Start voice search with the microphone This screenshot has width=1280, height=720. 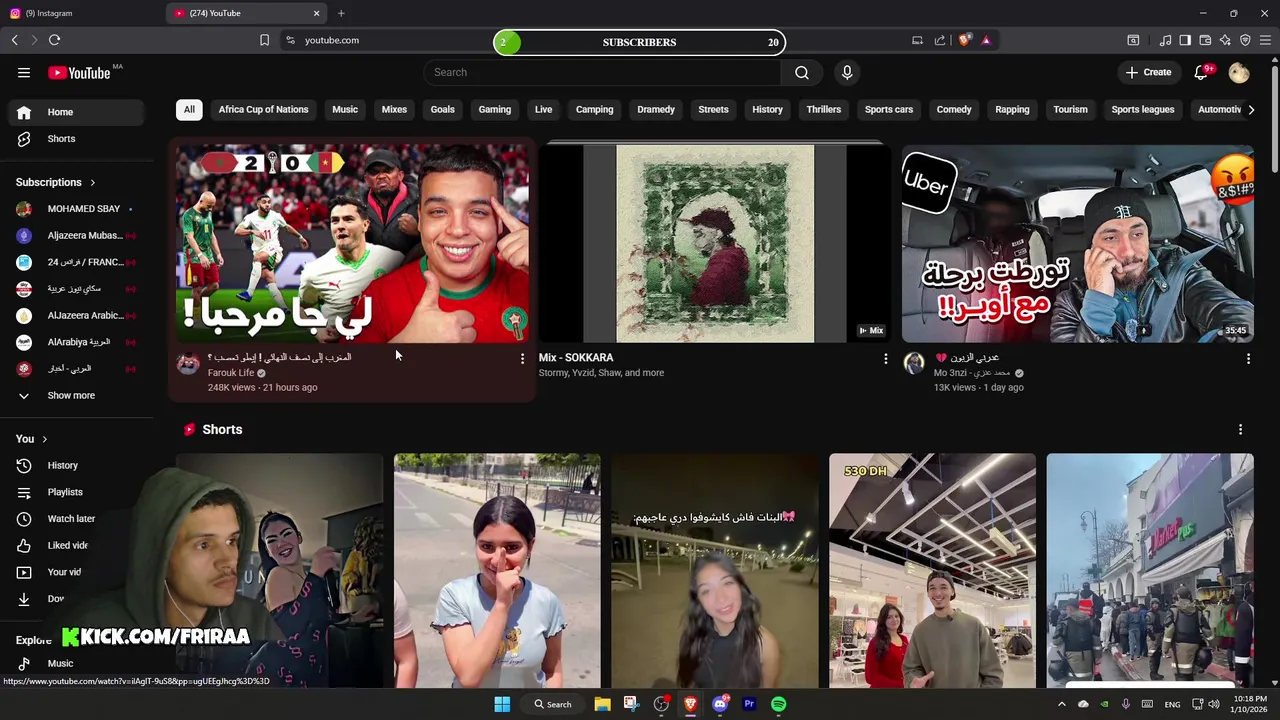(x=847, y=72)
